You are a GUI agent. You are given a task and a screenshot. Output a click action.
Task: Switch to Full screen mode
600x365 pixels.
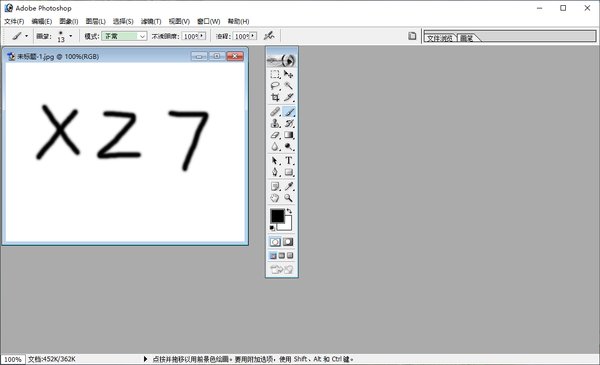coord(290,256)
